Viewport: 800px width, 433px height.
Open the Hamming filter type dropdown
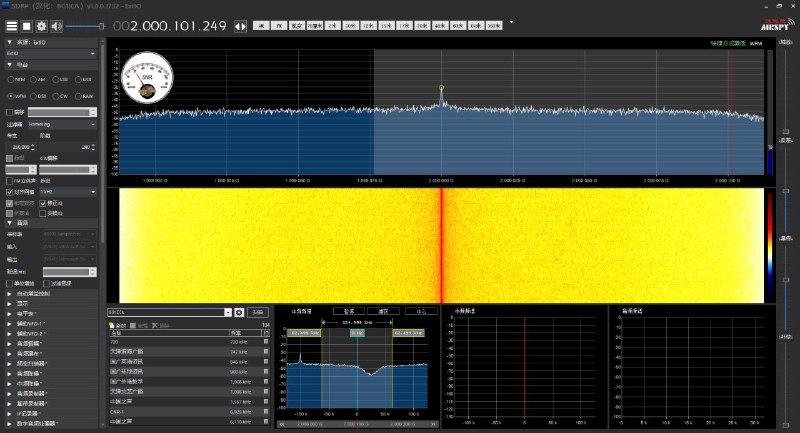pos(62,123)
